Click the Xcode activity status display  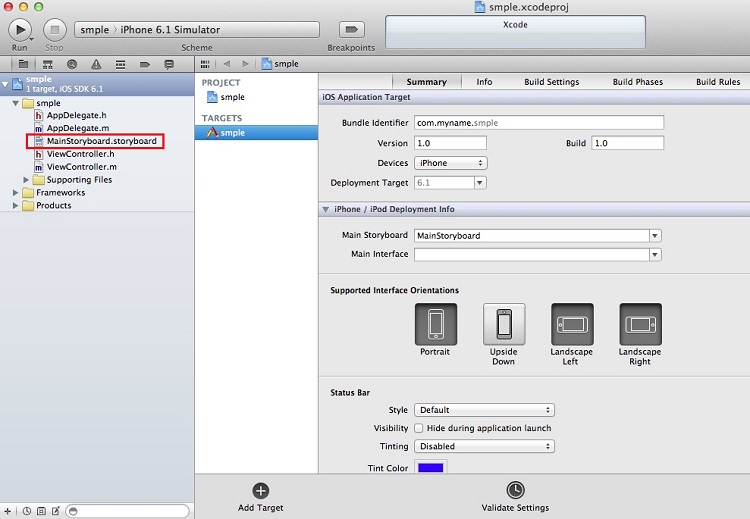515,32
